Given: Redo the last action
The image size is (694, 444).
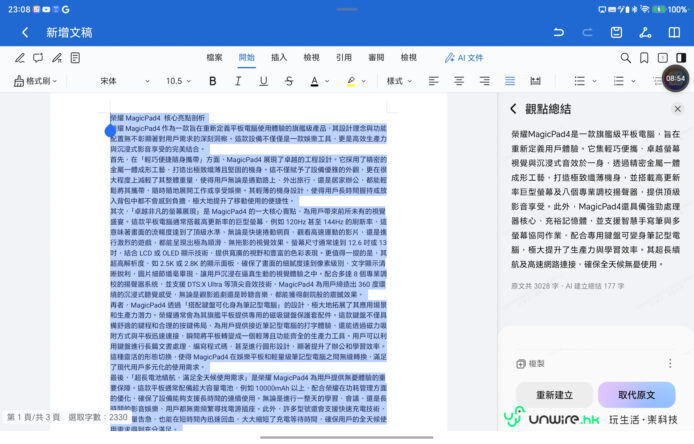Looking at the screenshot, I should pyautogui.click(x=587, y=32).
